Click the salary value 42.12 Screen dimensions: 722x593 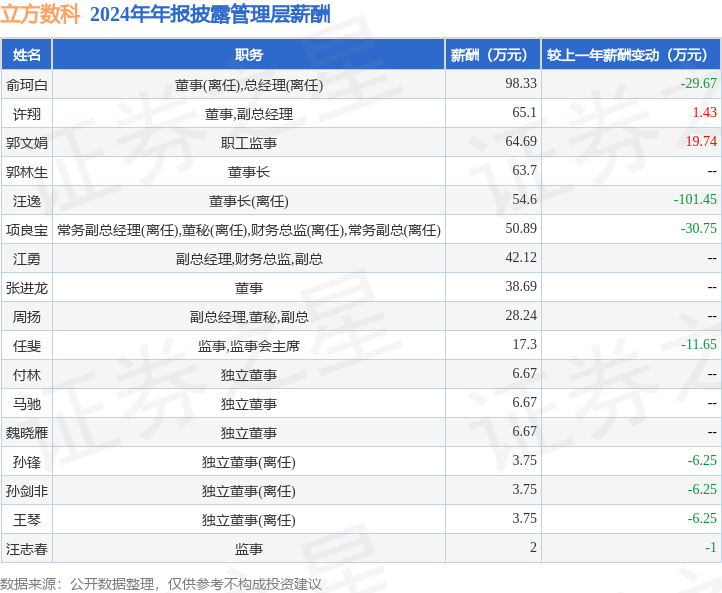click(521, 257)
